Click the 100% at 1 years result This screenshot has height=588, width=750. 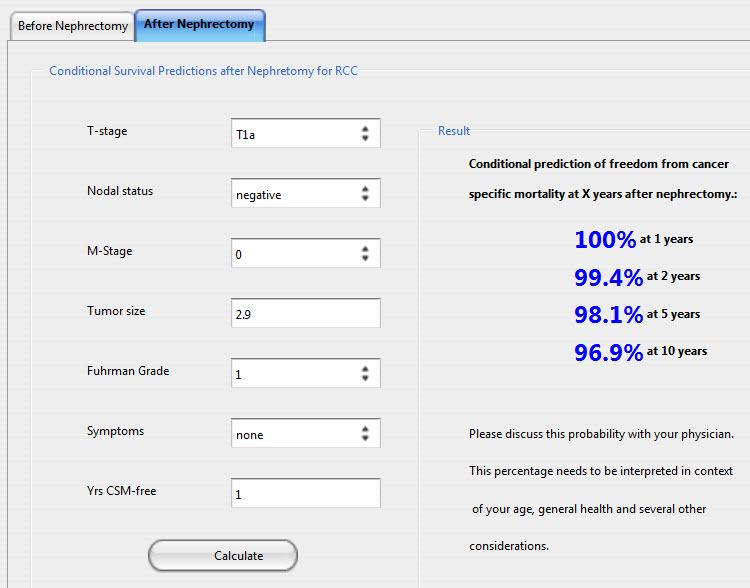coord(634,239)
